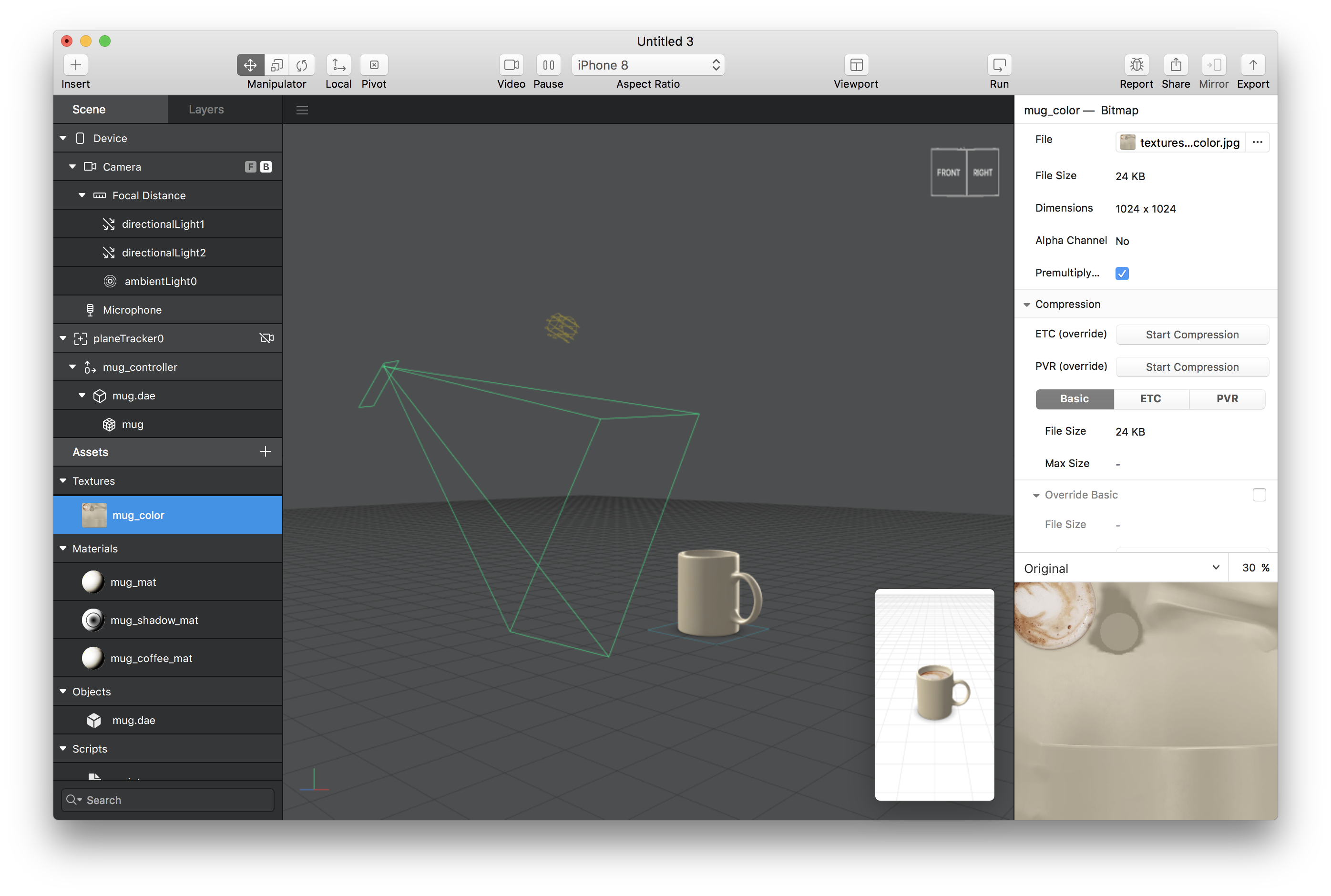Click the Search field in the sidebar

tap(167, 799)
